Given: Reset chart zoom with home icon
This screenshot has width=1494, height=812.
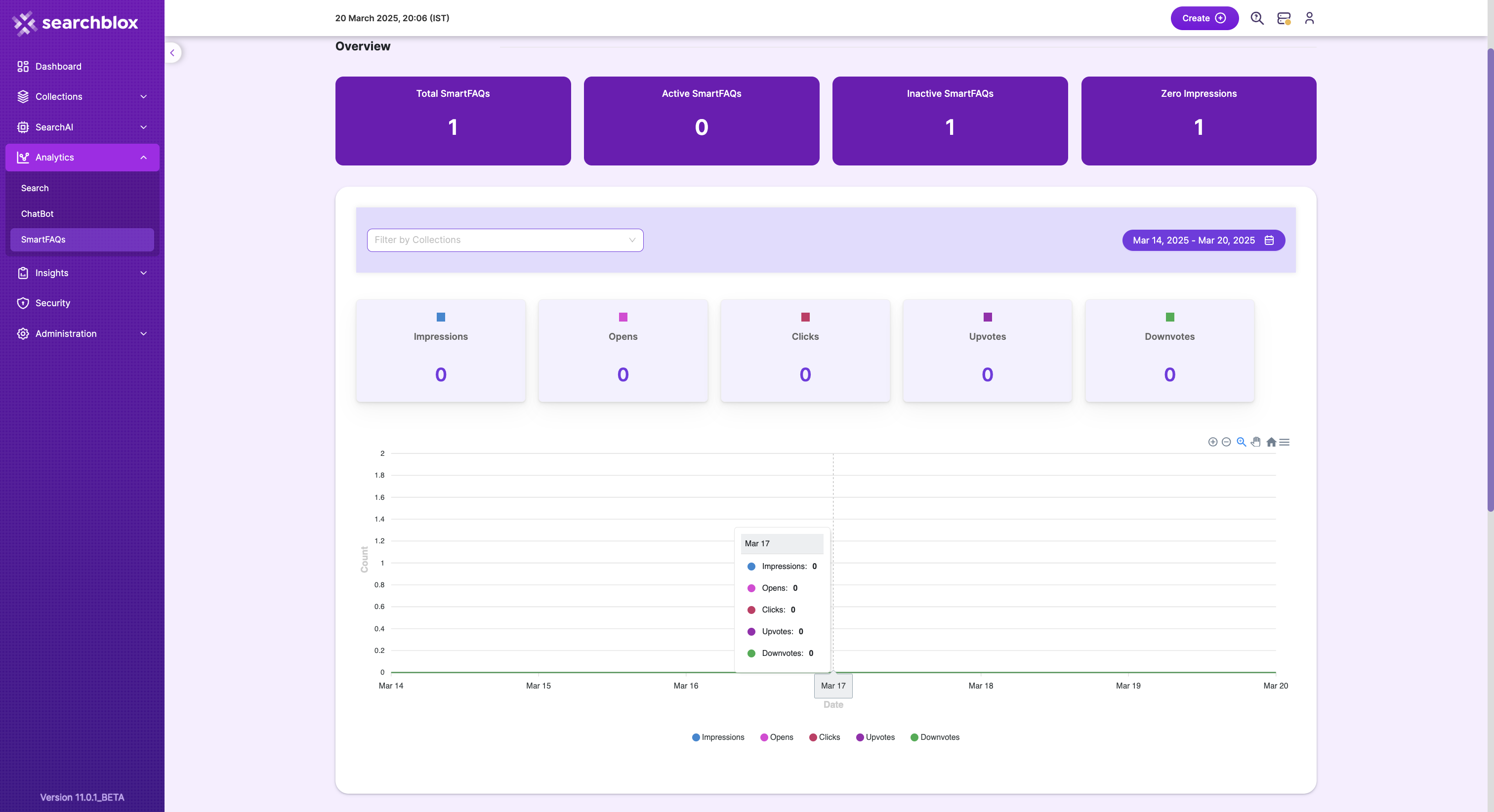Looking at the screenshot, I should (1271, 442).
